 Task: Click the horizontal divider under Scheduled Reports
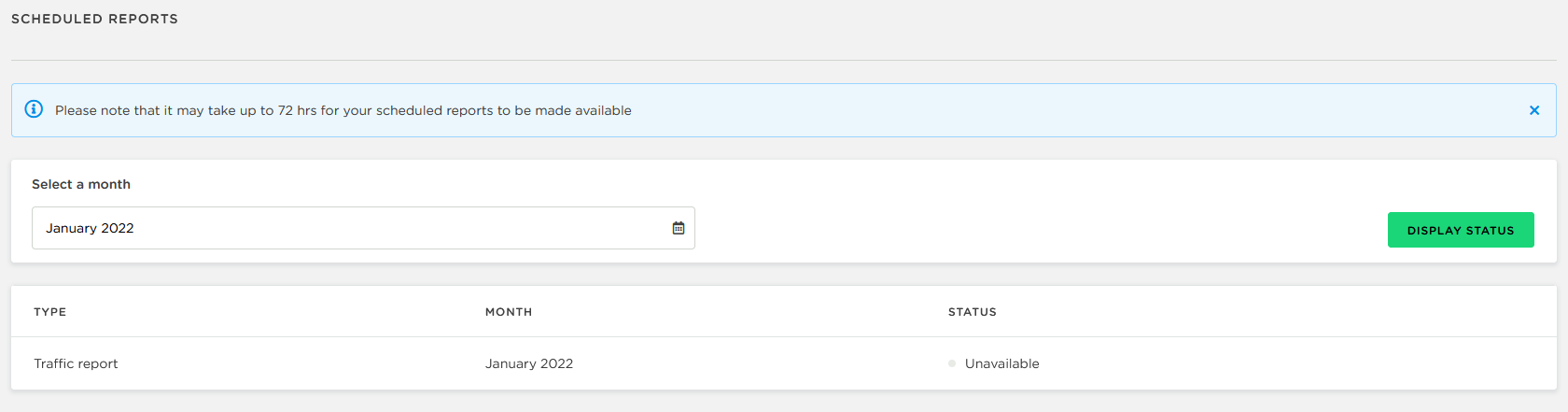point(784,61)
